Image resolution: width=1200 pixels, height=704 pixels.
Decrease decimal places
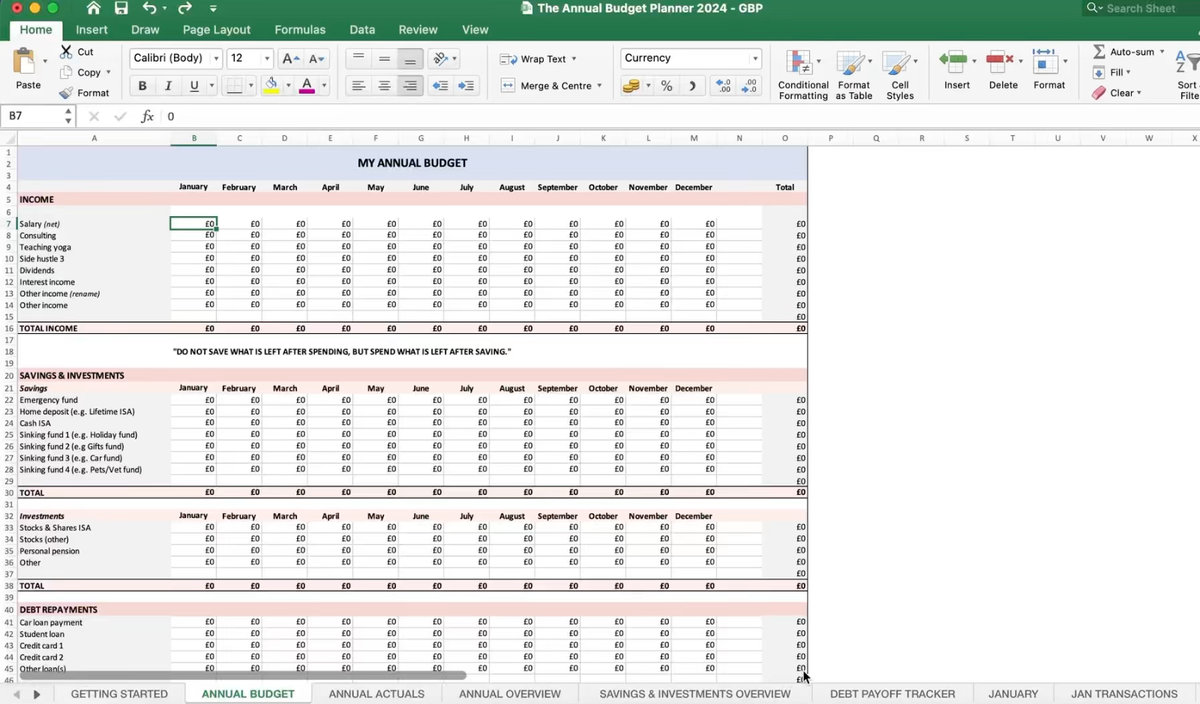pos(750,86)
